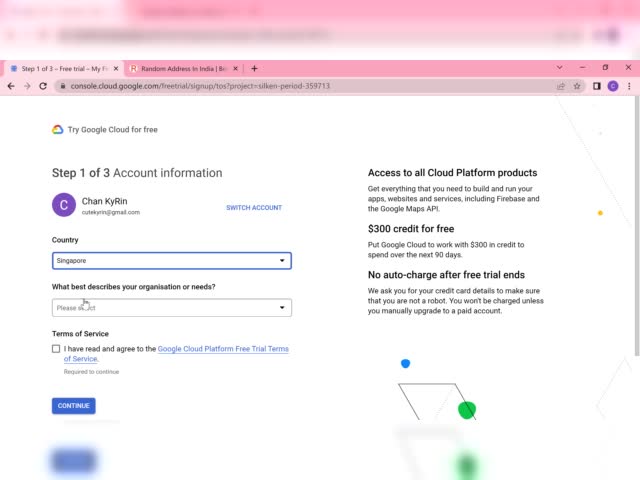This screenshot has height=480, width=640.
Task: Reload the page with the refresh icon
Action: point(43,86)
